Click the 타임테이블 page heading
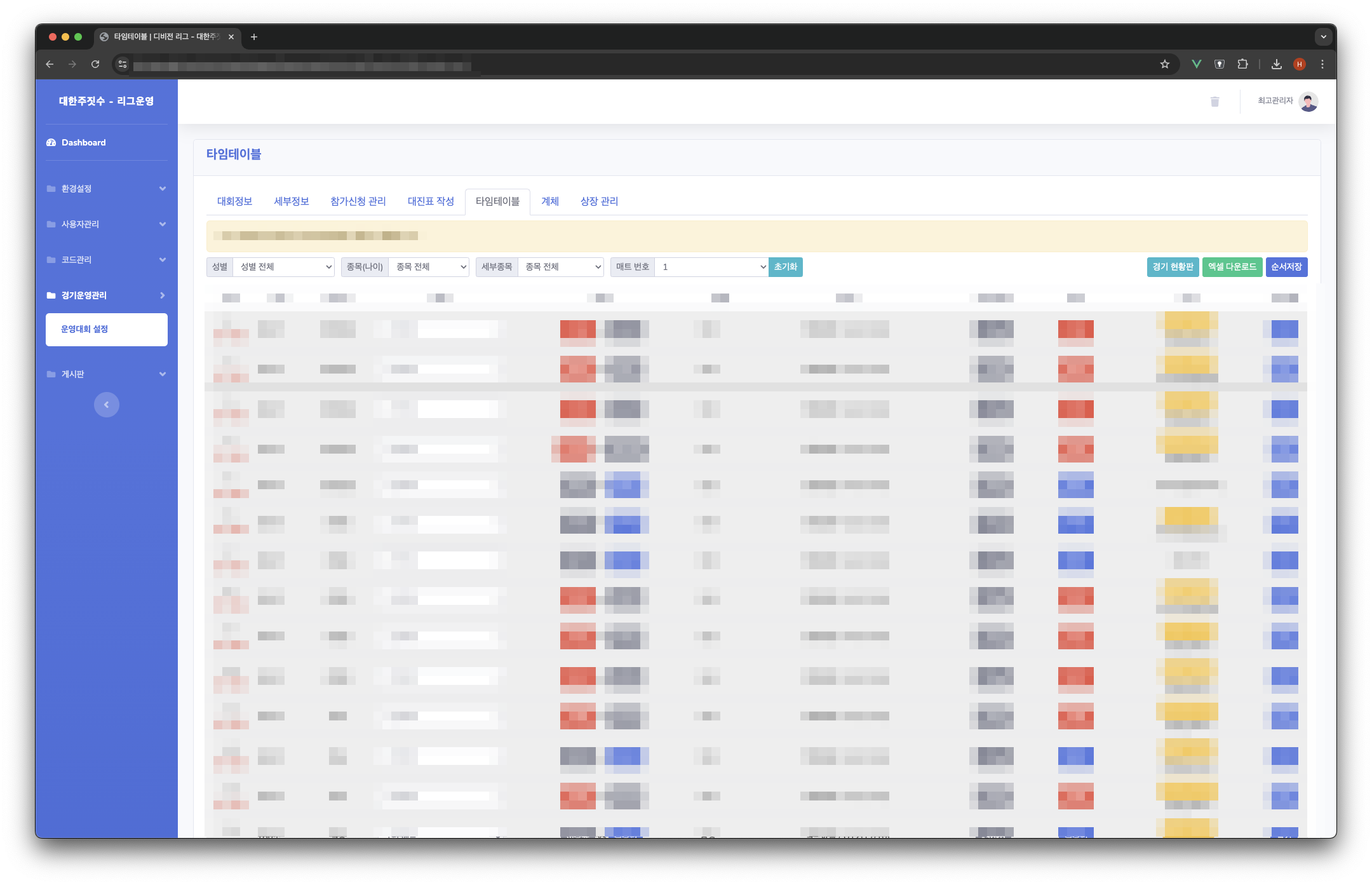 tap(234, 154)
